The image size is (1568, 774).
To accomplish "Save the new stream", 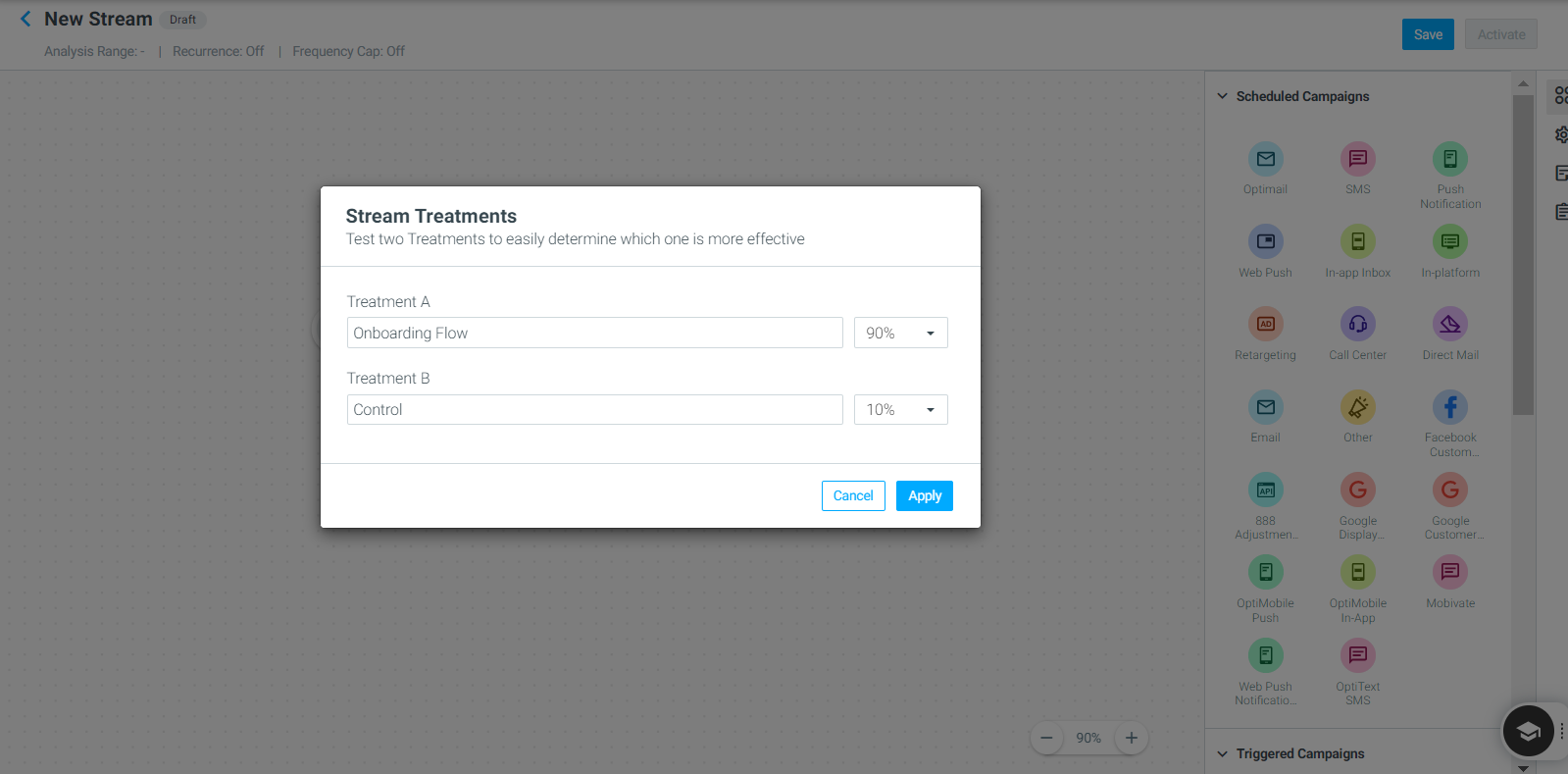I will [1428, 34].
